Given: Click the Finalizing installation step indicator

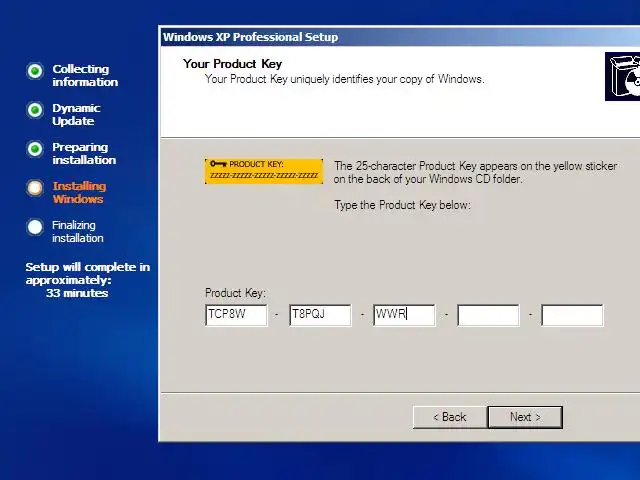Looking at the screenshot, I should [35, 227].
